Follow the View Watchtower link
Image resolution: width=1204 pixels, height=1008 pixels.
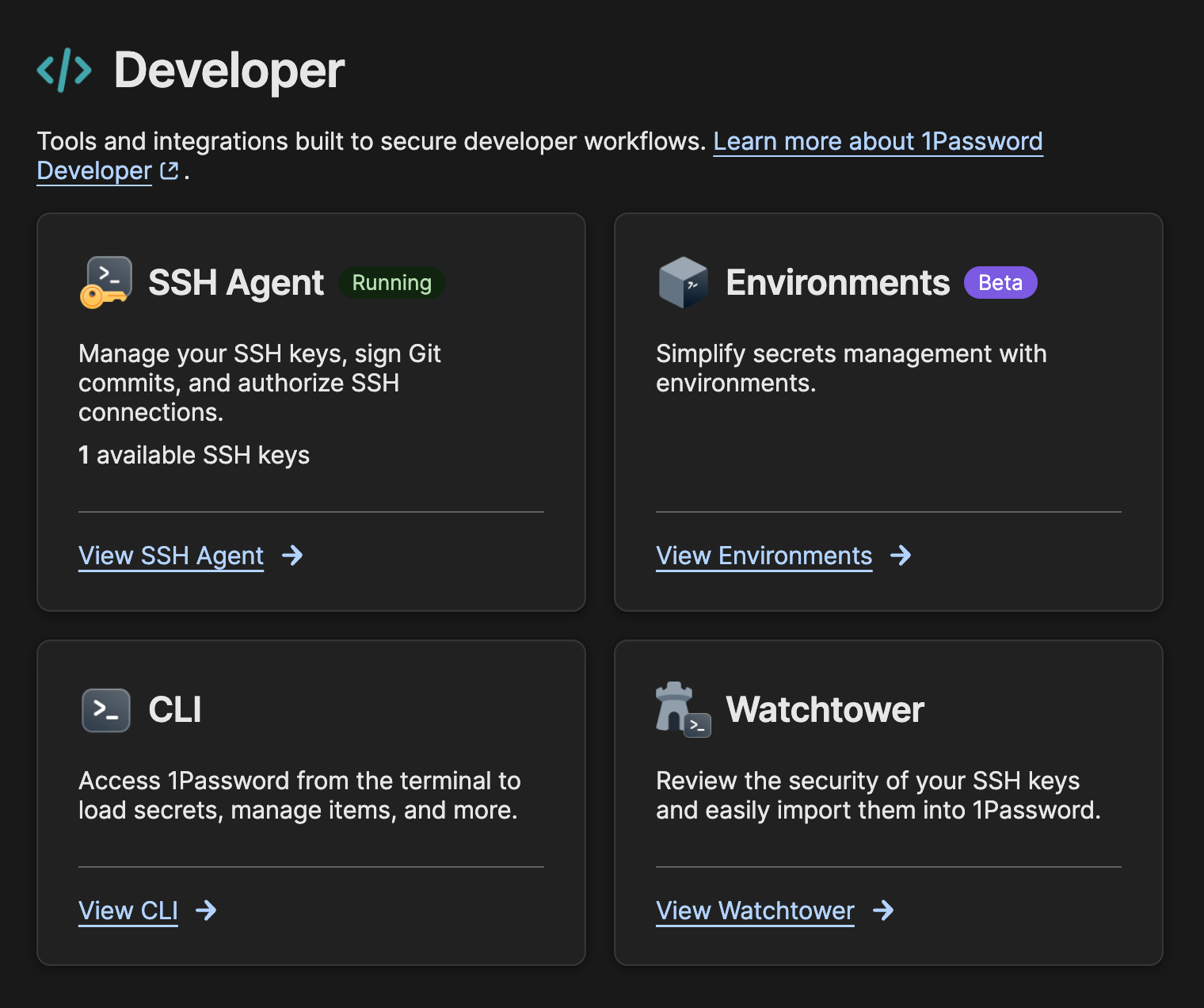click(x=755, y=911)
